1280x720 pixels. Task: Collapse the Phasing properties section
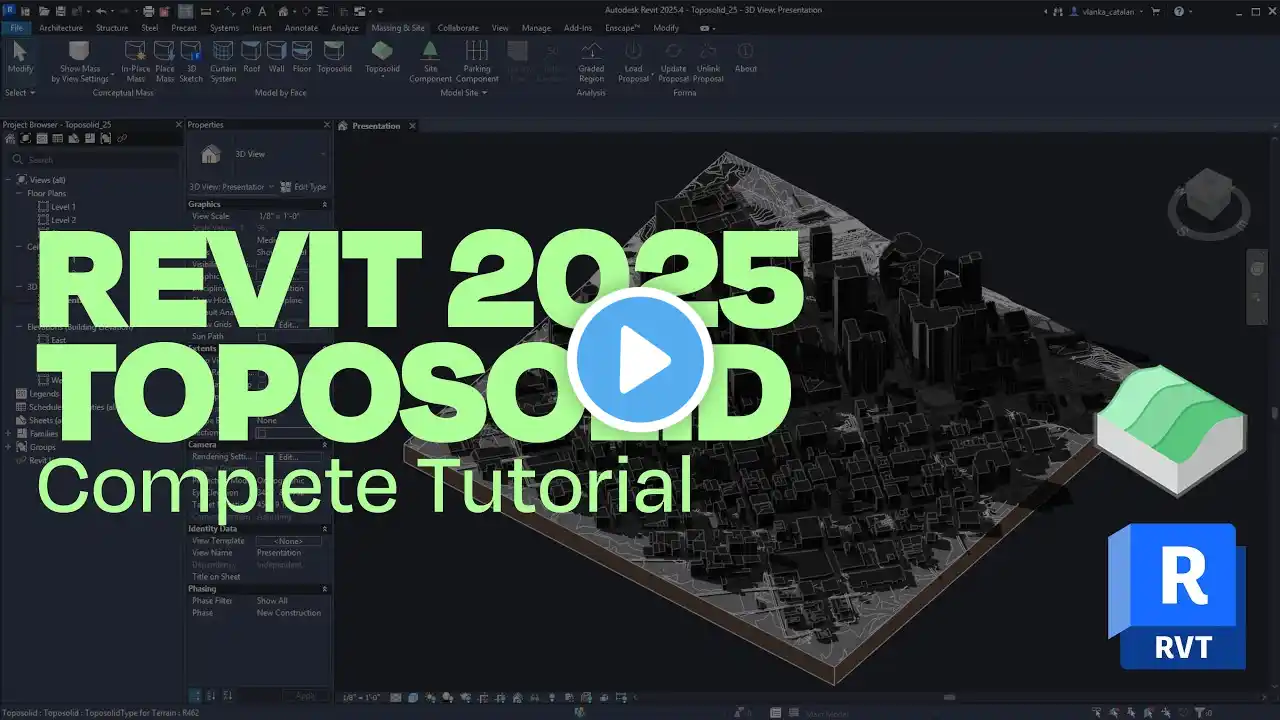(x=324, y=589)
